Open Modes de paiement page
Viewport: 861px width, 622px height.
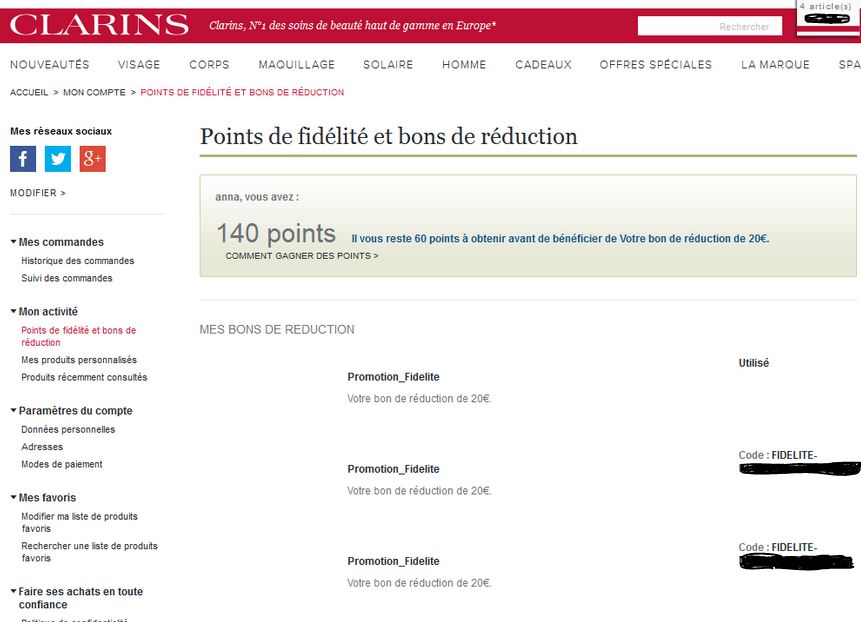point(62,464)
